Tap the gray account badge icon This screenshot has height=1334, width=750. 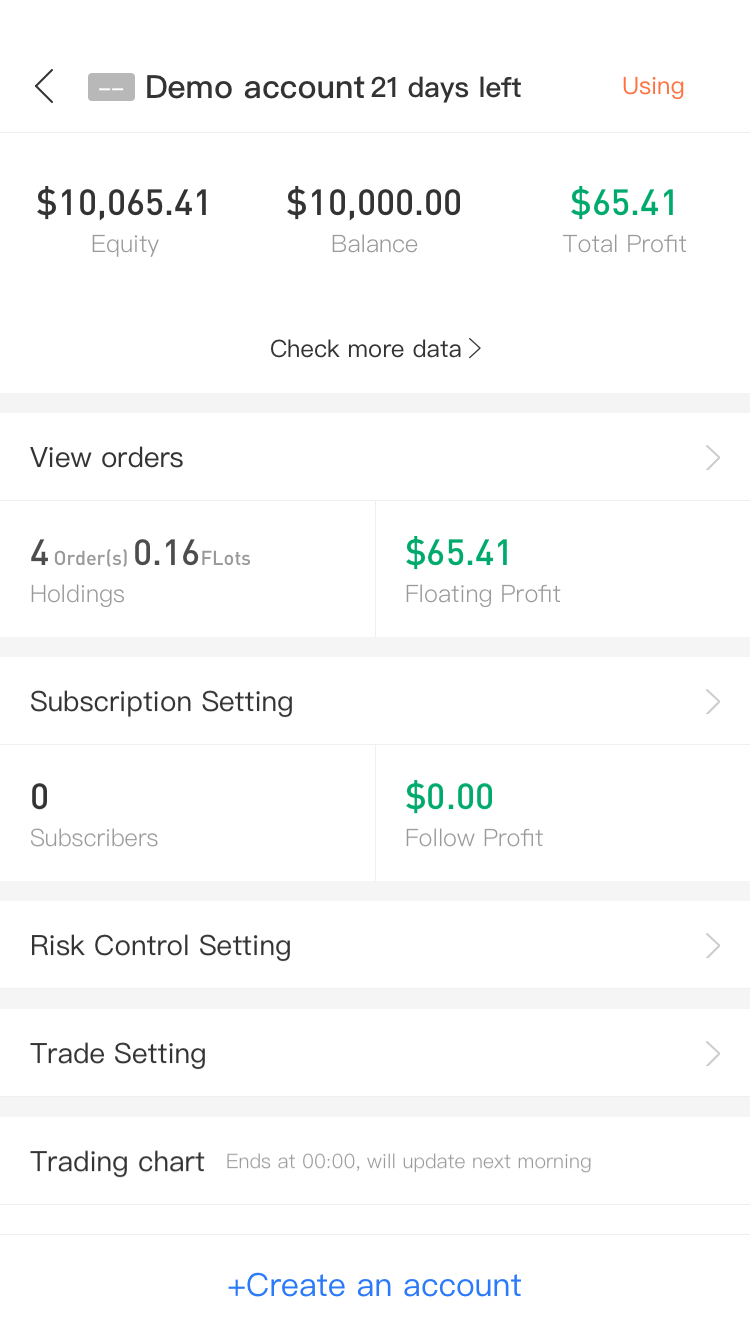coord(111,88)
